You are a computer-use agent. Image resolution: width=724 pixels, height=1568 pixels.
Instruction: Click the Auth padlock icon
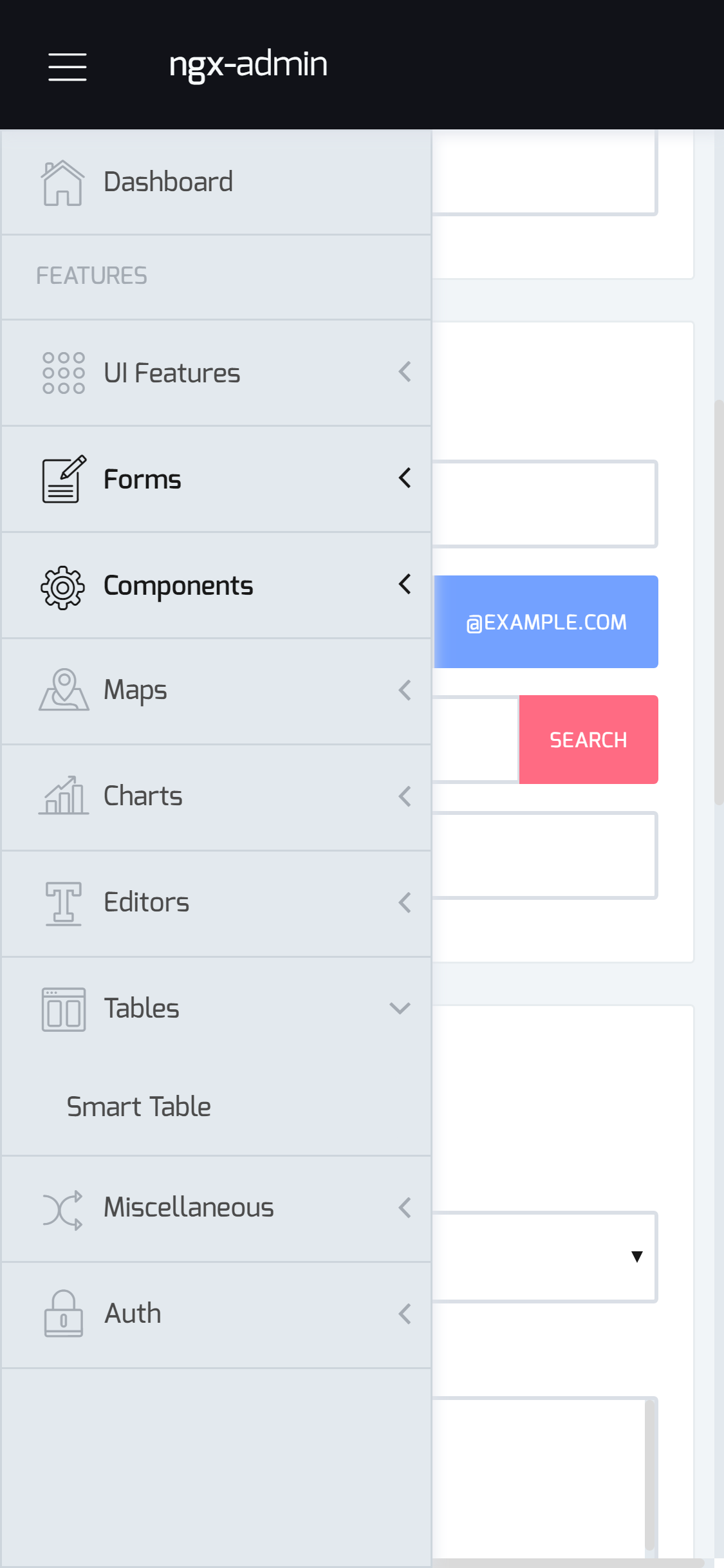point(62,1313)
